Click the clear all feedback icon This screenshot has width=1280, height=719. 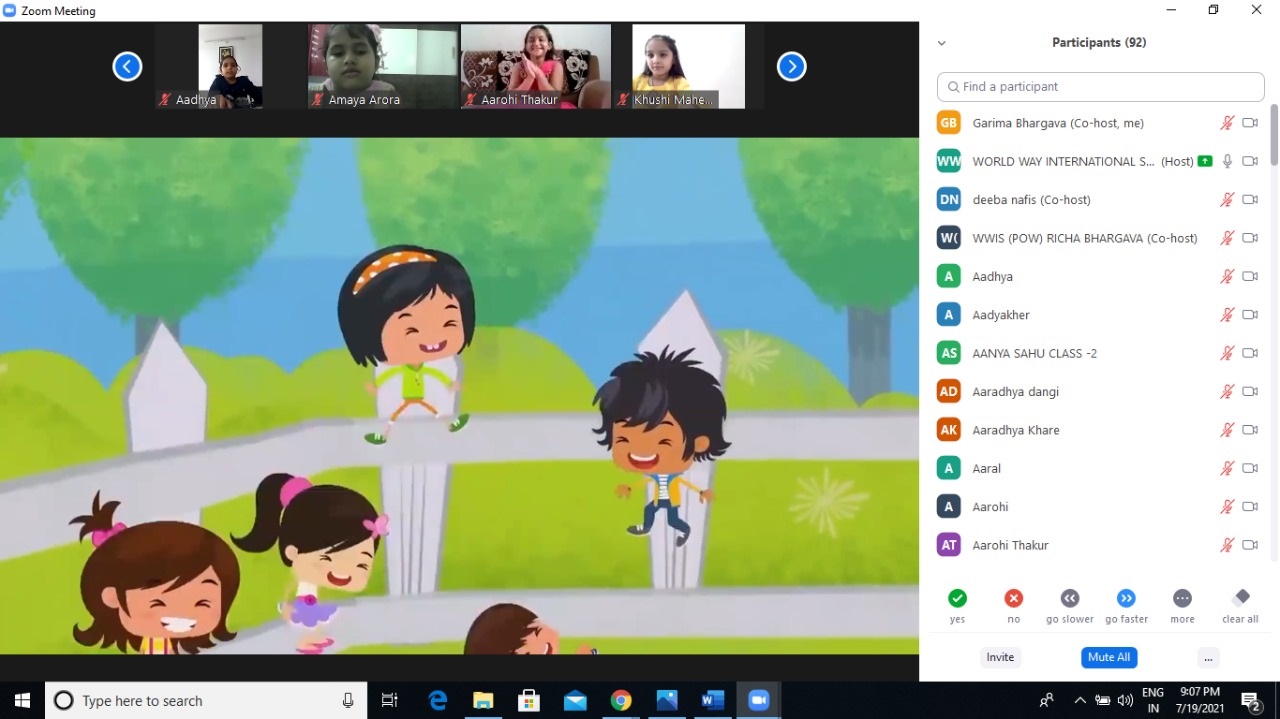1241,597
